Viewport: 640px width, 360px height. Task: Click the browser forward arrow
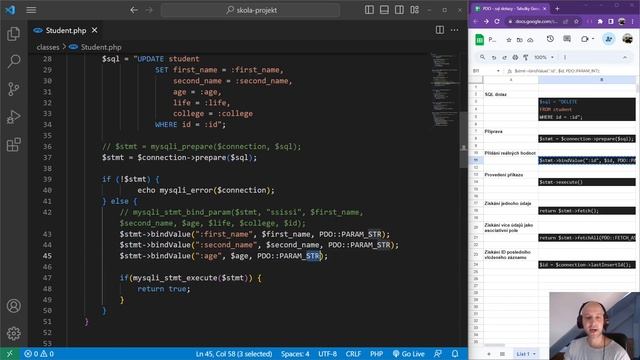pyautogui.click(x=486, y=21)
